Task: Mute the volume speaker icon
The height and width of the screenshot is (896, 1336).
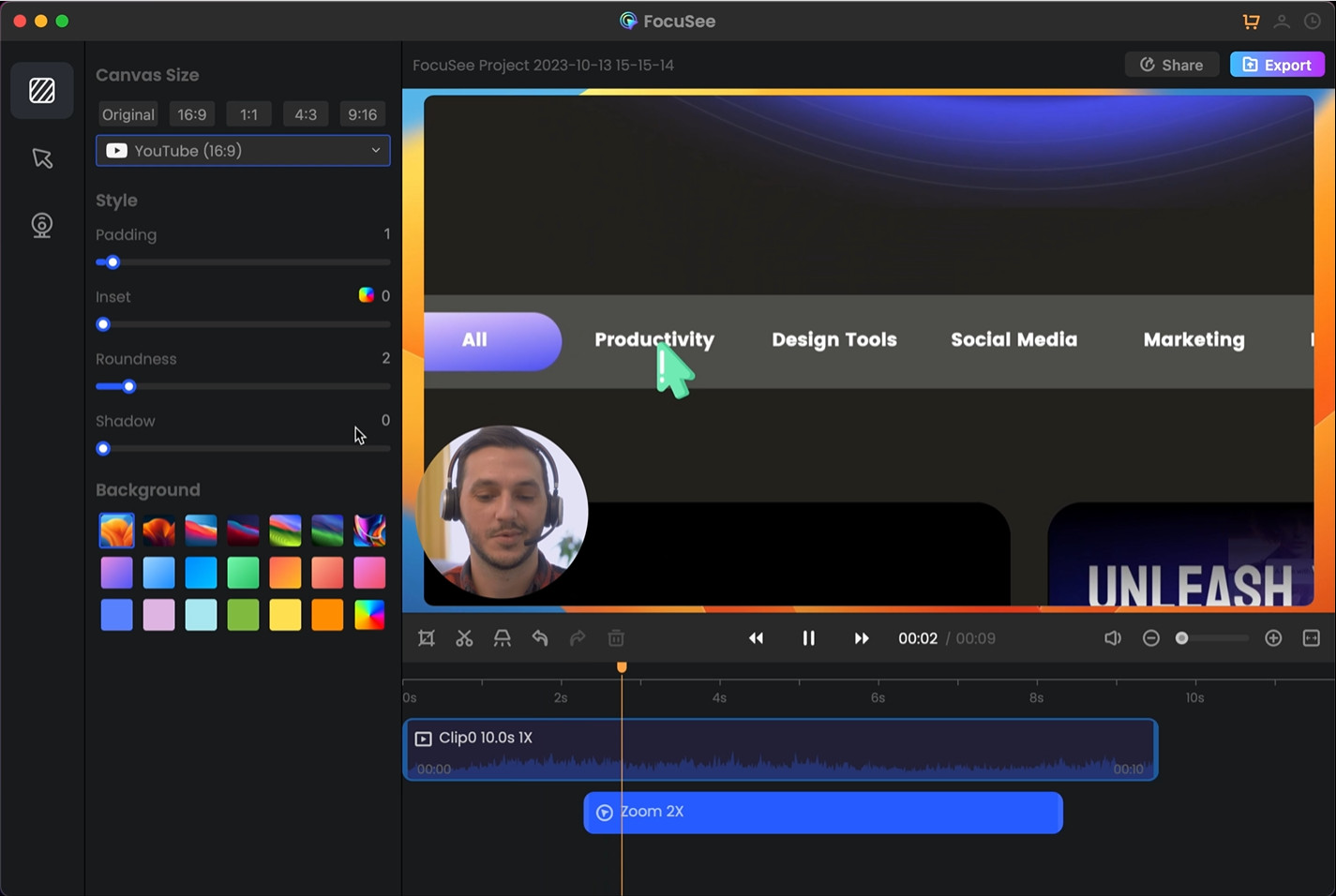Action: pyautogui.click(x=1113, y=638)
